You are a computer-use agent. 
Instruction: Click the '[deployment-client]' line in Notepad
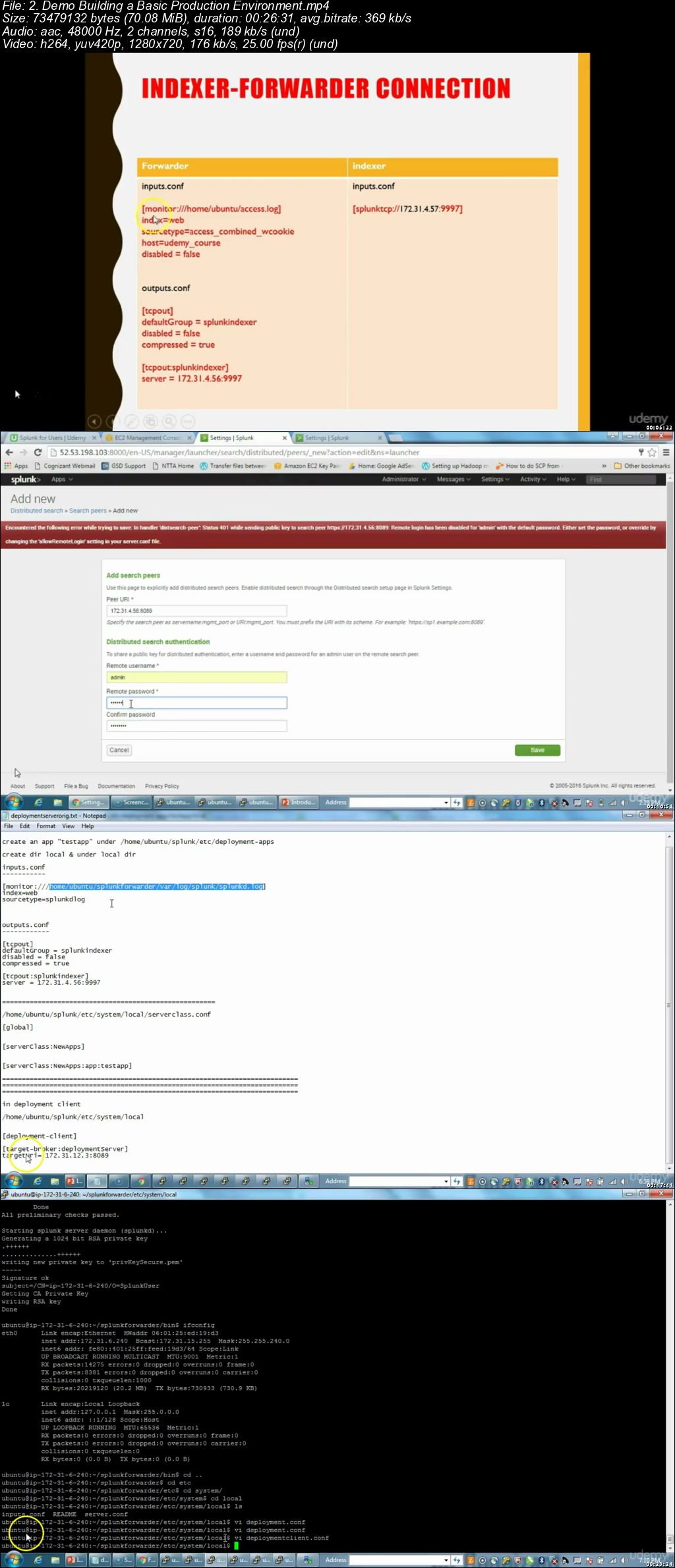[40, 1136]
